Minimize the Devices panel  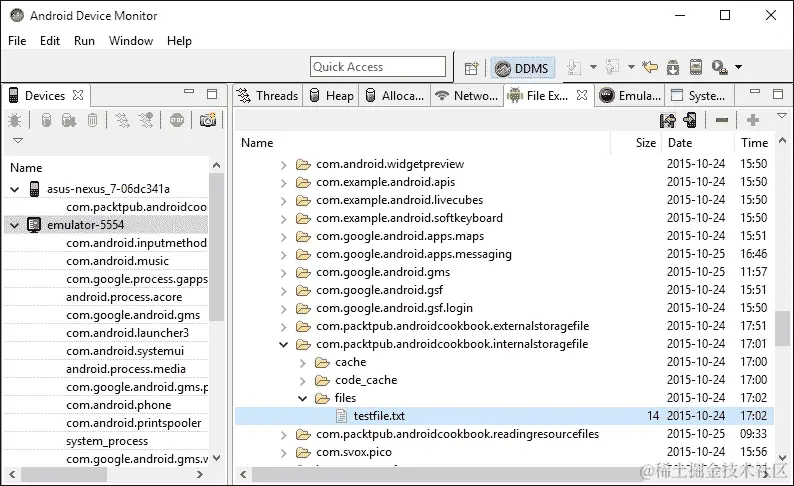[189, 92]
